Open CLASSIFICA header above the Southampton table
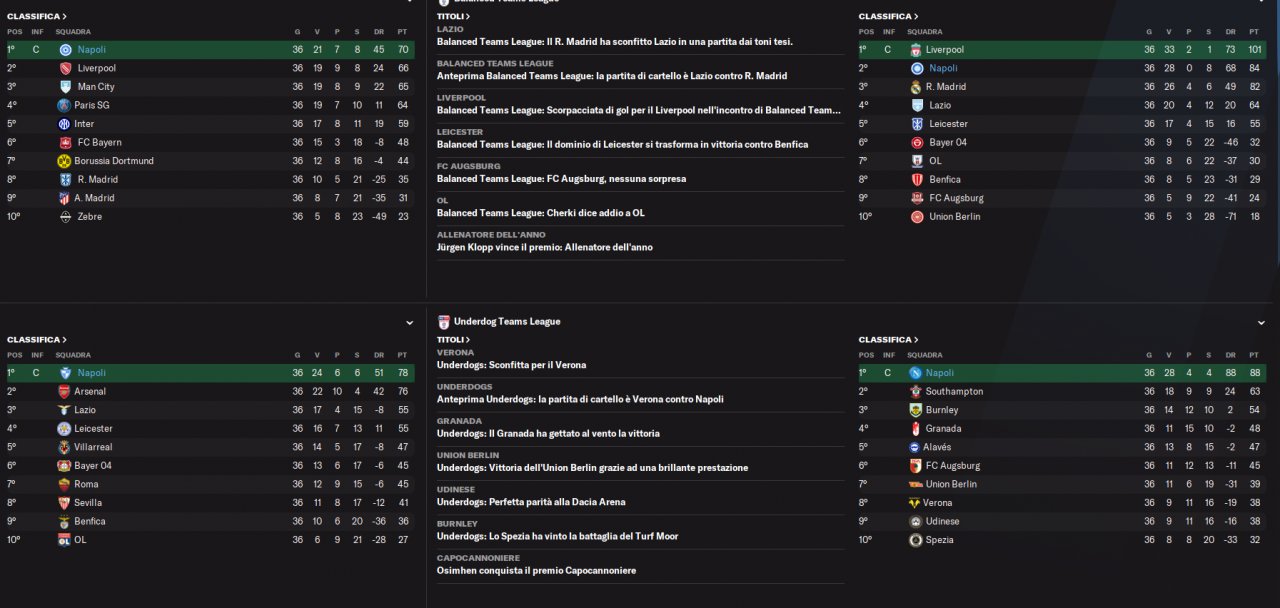This screenshot has width=1280, height=608. click(x=885, y=340)
